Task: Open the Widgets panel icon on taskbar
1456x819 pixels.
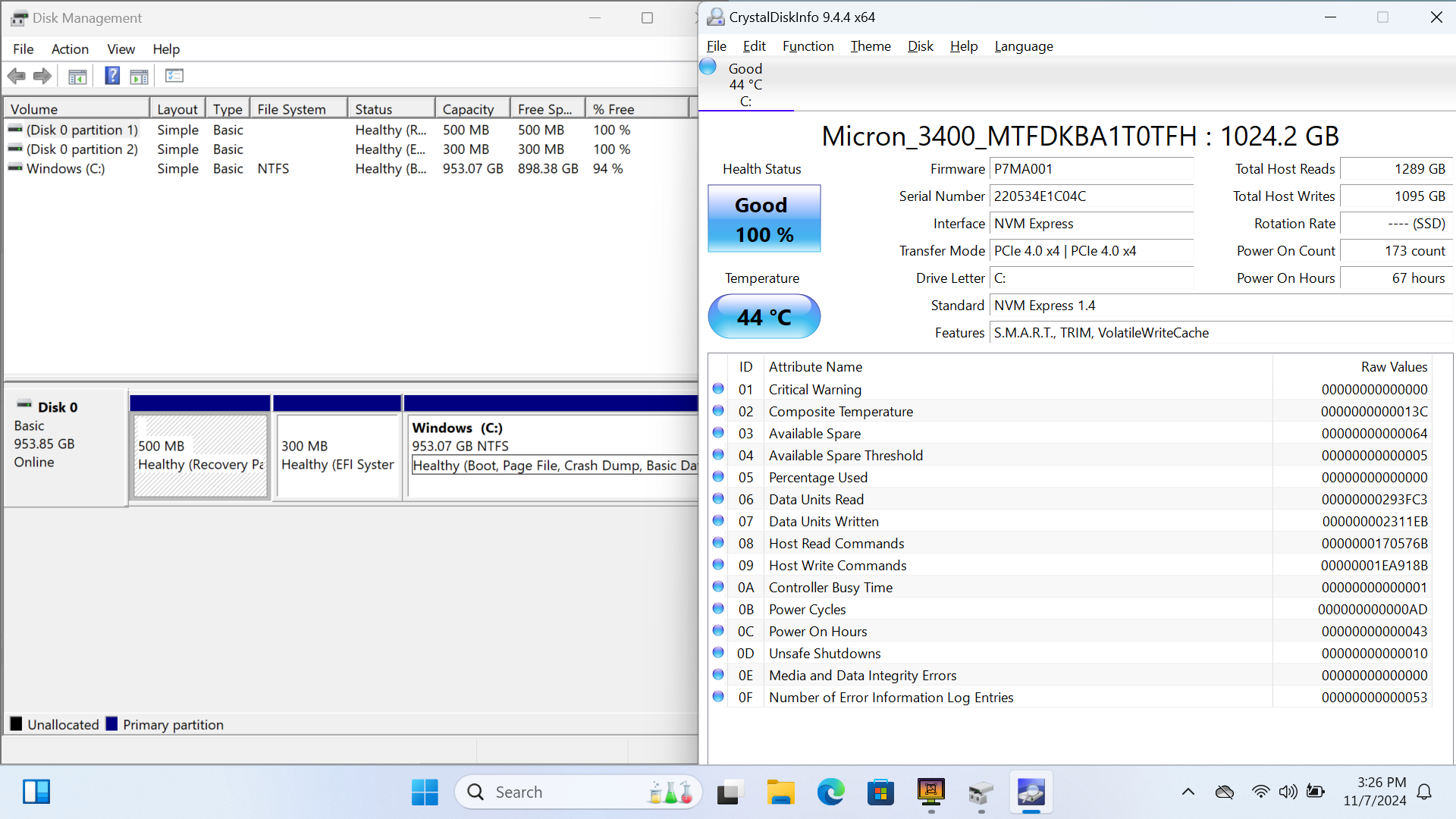Action: (x=36, y=792)
